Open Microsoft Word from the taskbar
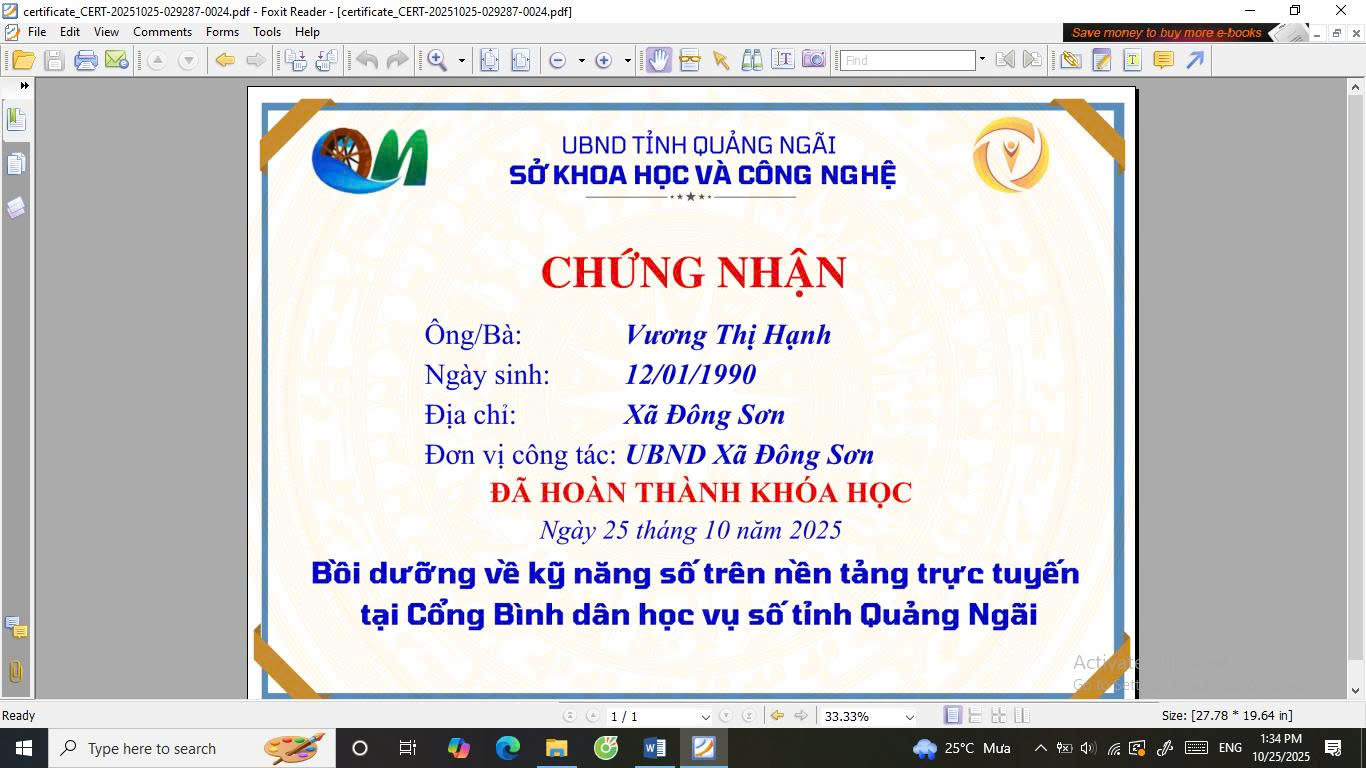This screenshot has height=768, width=1366. point(655,748)
